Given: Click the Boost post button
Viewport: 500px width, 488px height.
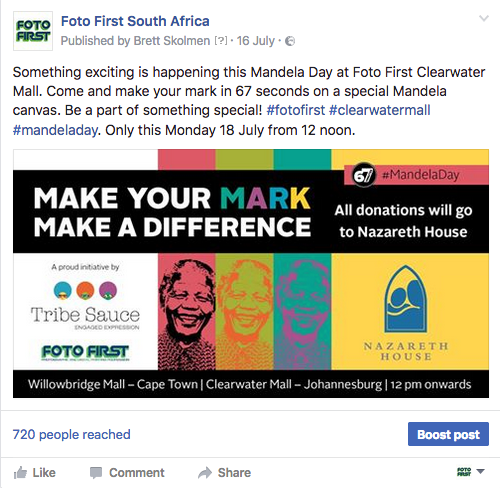Looking at the screenshot, I should pos(448,434).
